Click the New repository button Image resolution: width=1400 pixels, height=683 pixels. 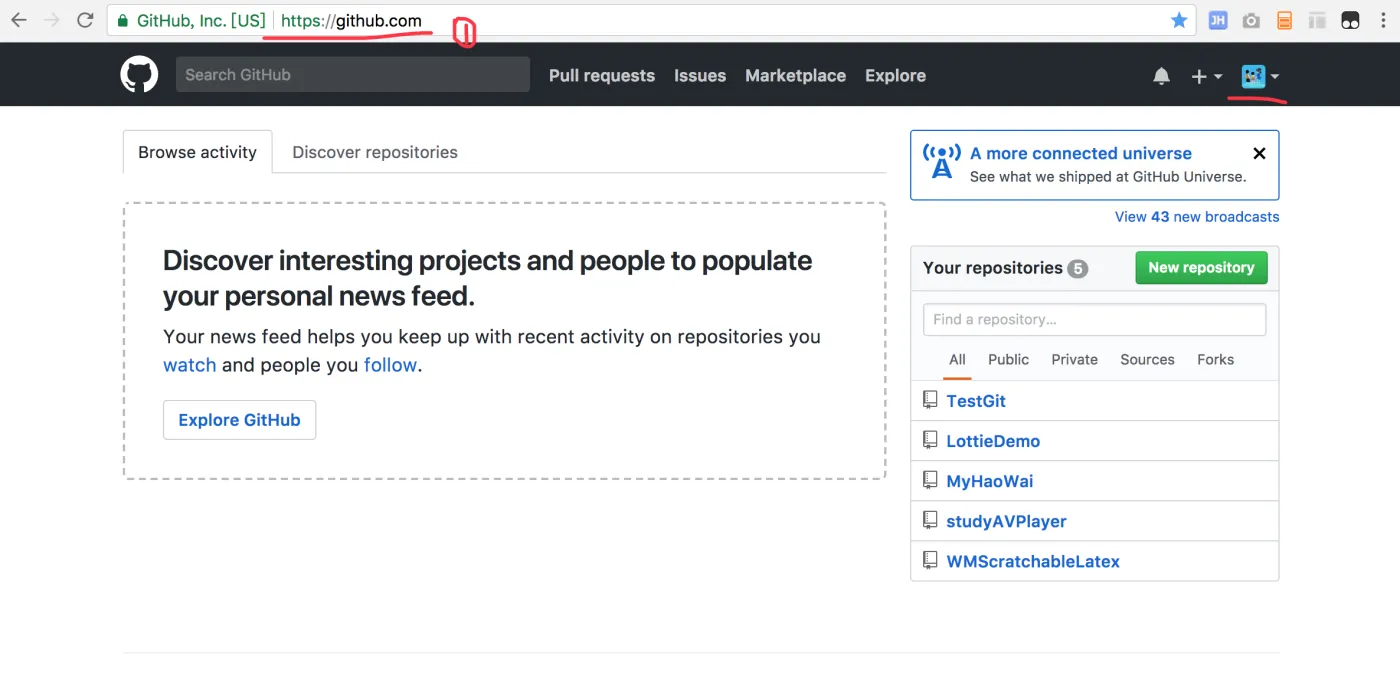pyautogui.click(x=1201, y=268)
